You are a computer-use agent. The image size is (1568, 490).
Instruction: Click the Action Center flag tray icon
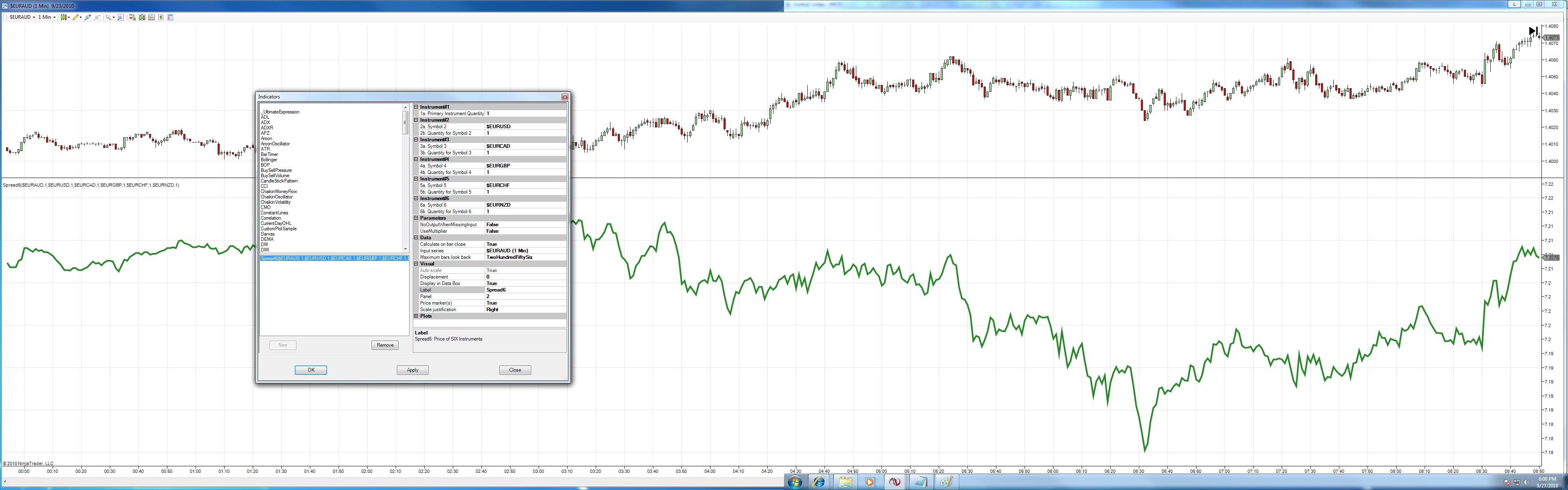1507,483
